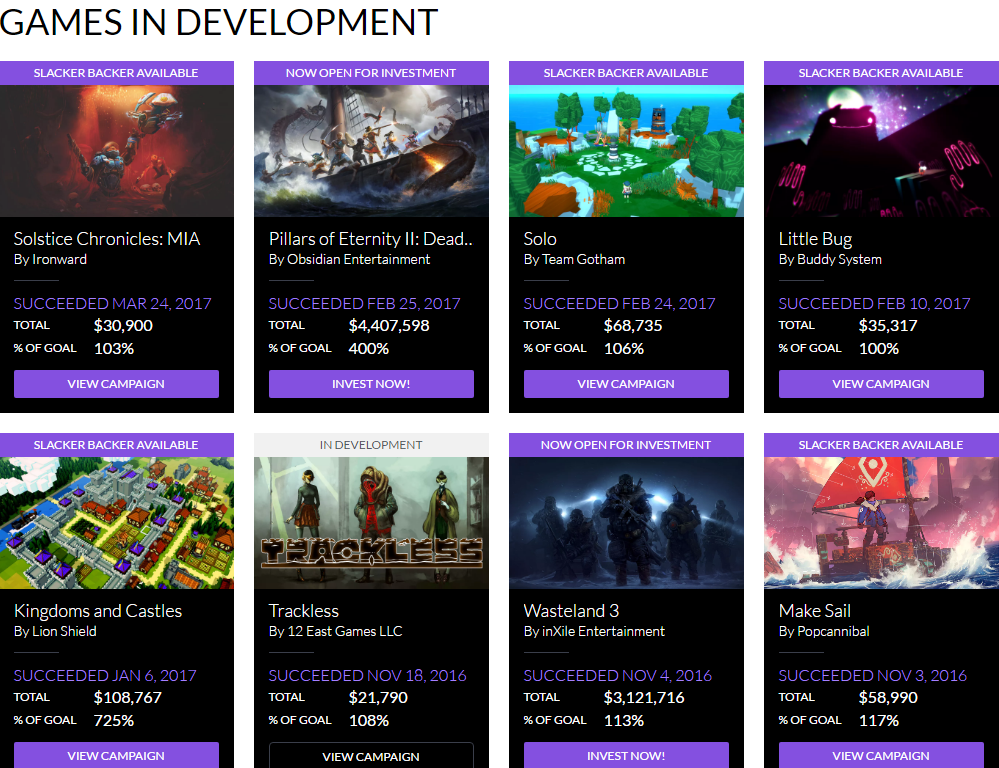Image resolution: width=999 pixels, height=768 pixels.
Task: Open the Make Sail boat artwork thumbnail
Action: coord(881,523)
